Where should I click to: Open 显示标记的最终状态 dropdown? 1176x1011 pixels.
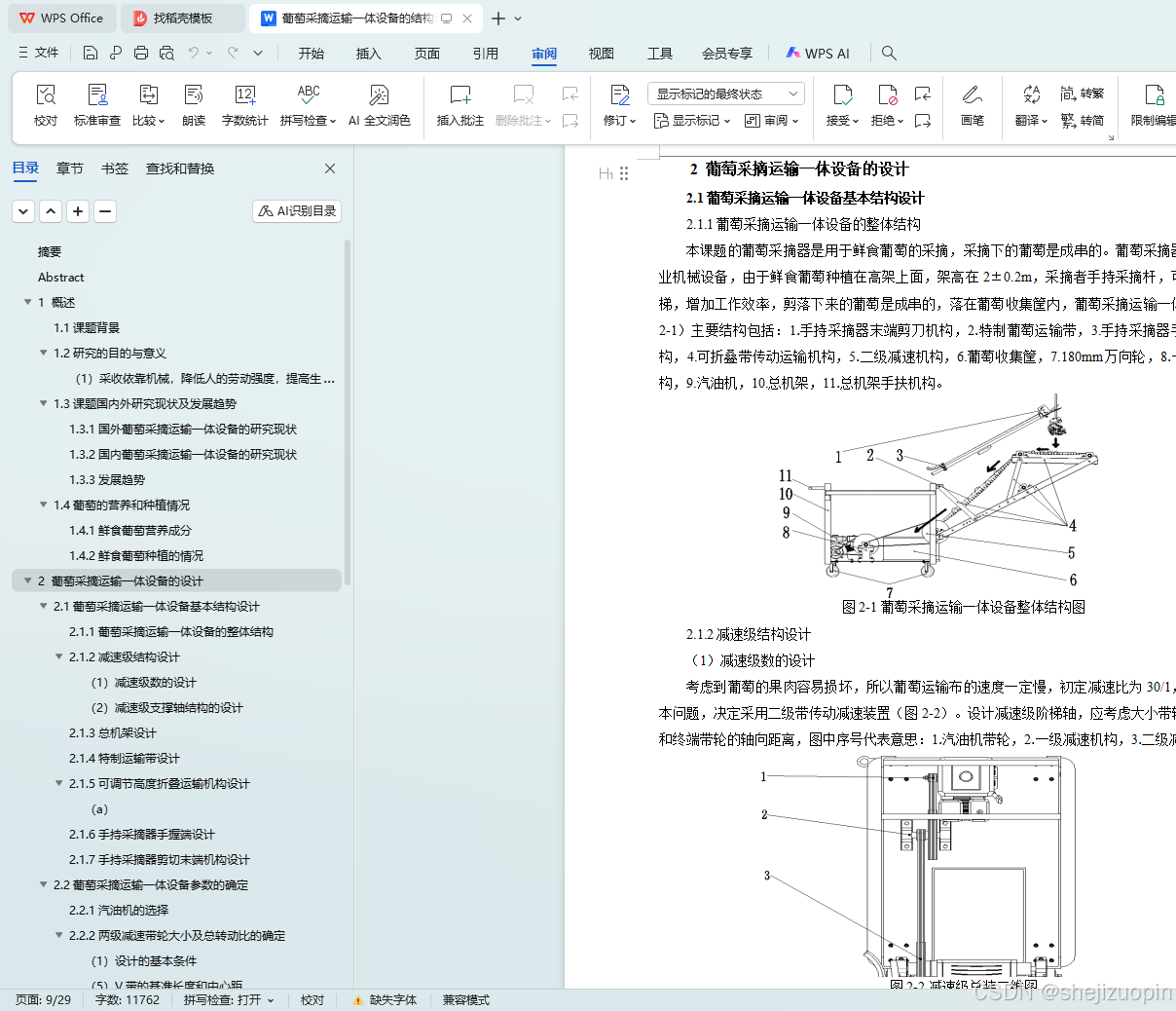coord(726,94)
